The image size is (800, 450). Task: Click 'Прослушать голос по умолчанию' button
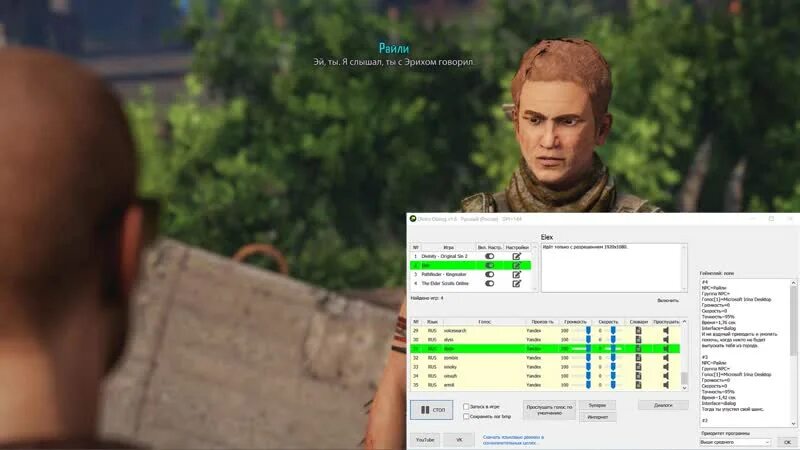pos(549,410)
